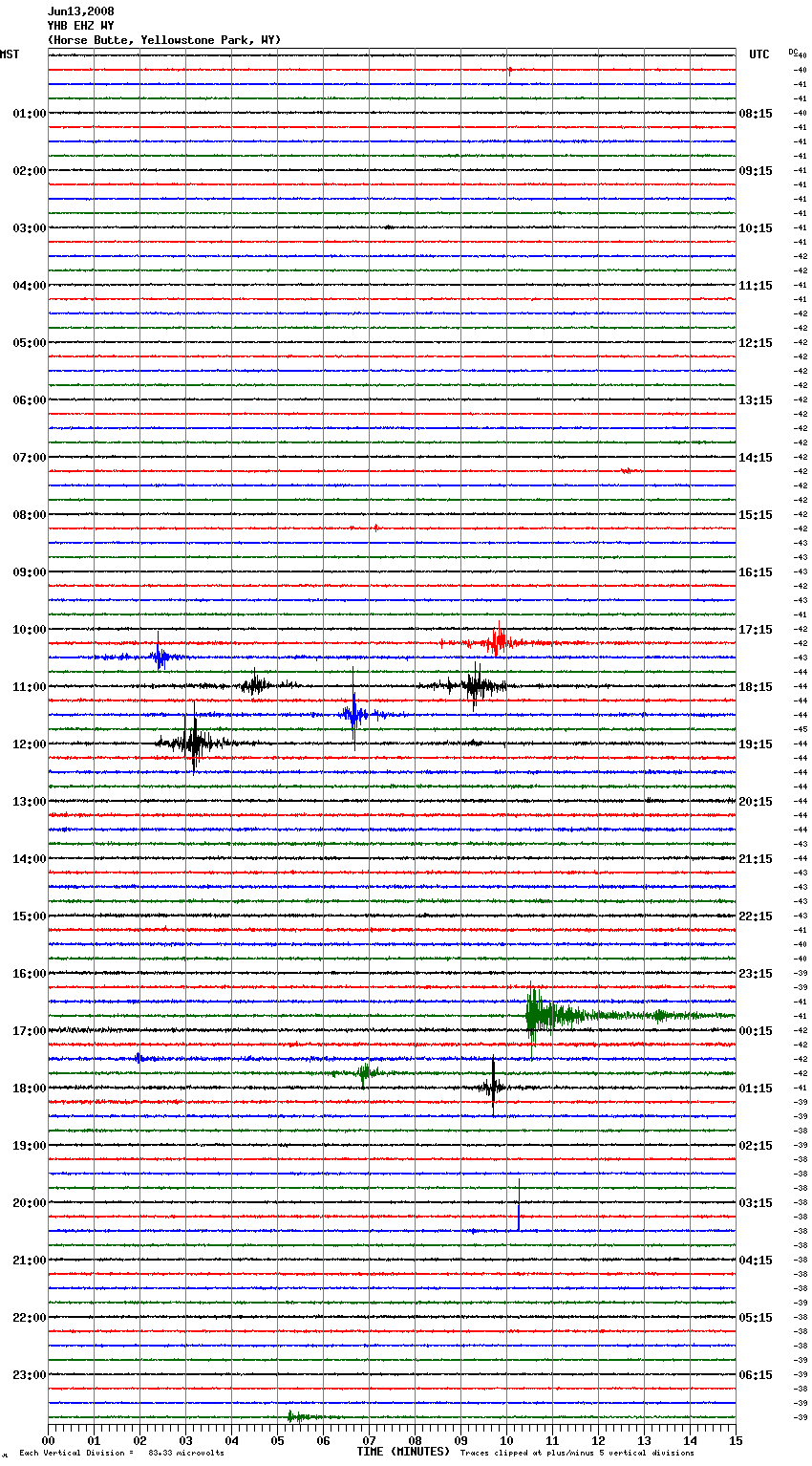Click the "01:00" MST time label
This screenshot has width=812, height=1466.
click(30, 114)
